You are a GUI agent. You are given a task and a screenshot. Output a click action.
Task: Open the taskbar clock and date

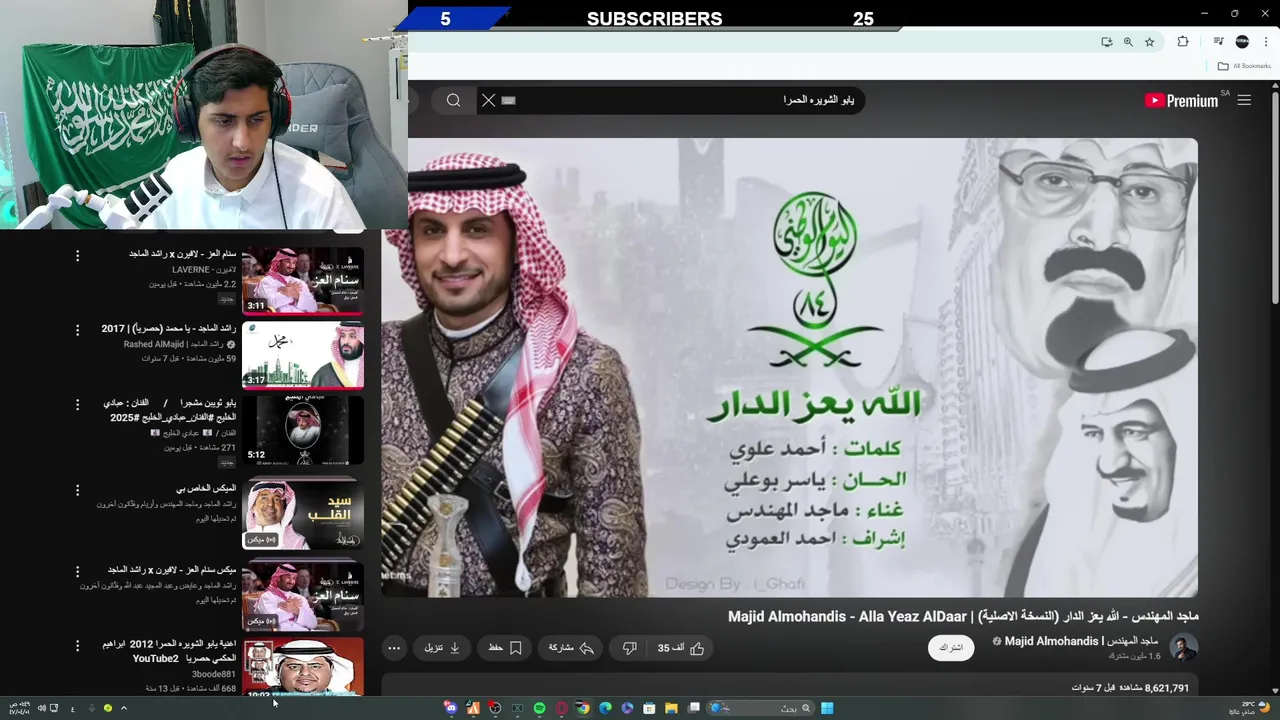click(20, 708)
